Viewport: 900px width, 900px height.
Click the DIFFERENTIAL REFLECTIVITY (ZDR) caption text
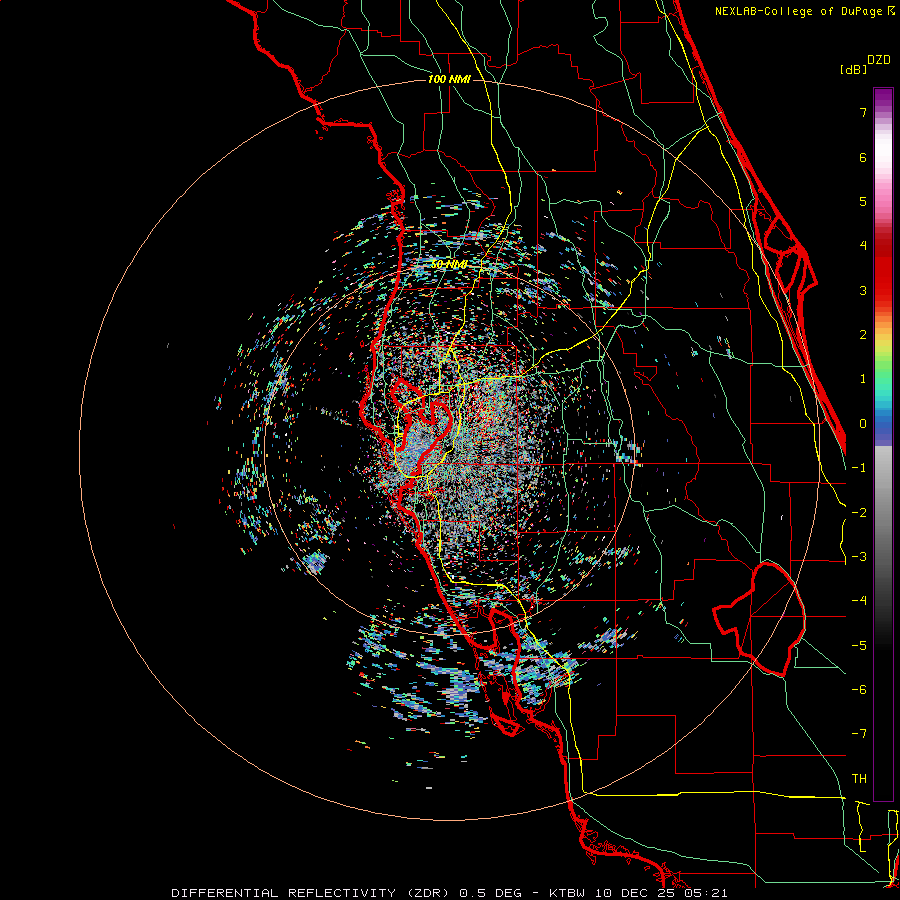(x=313, y=893)
